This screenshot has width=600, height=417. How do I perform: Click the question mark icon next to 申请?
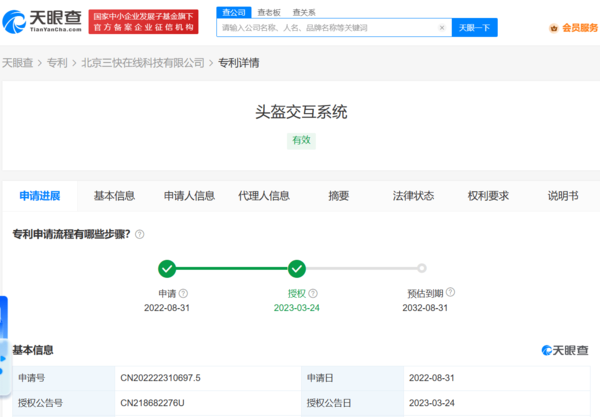(183, 294)
